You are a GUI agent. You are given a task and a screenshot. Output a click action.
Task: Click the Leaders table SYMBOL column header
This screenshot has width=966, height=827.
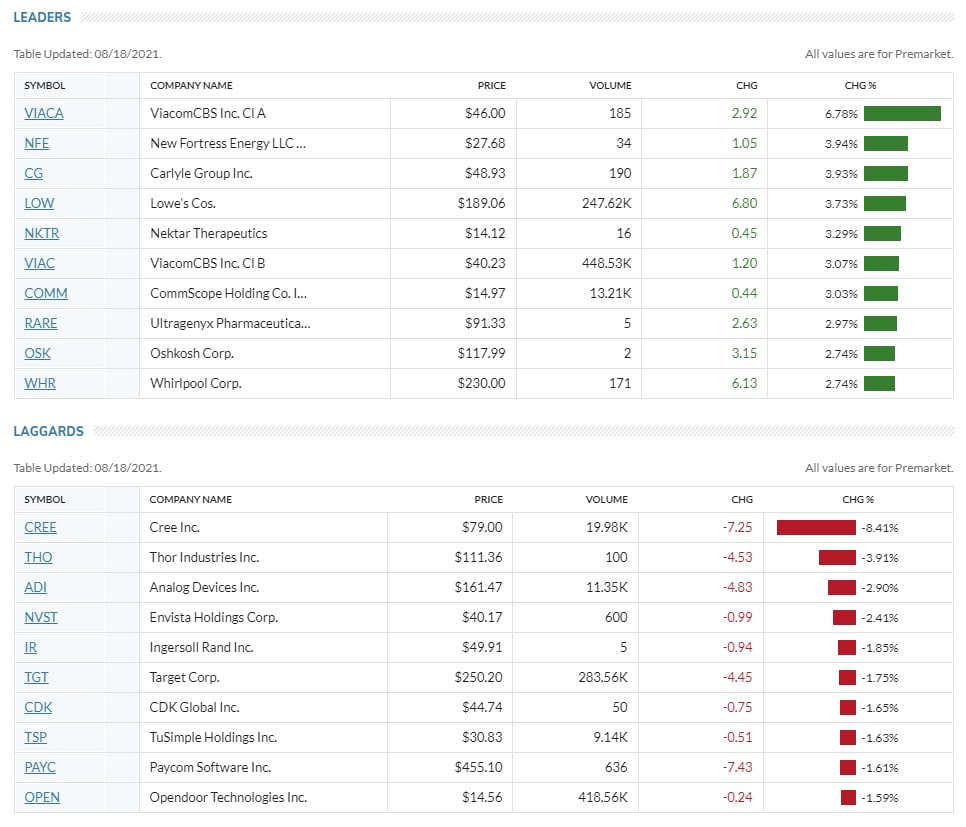tap(44, 86)
